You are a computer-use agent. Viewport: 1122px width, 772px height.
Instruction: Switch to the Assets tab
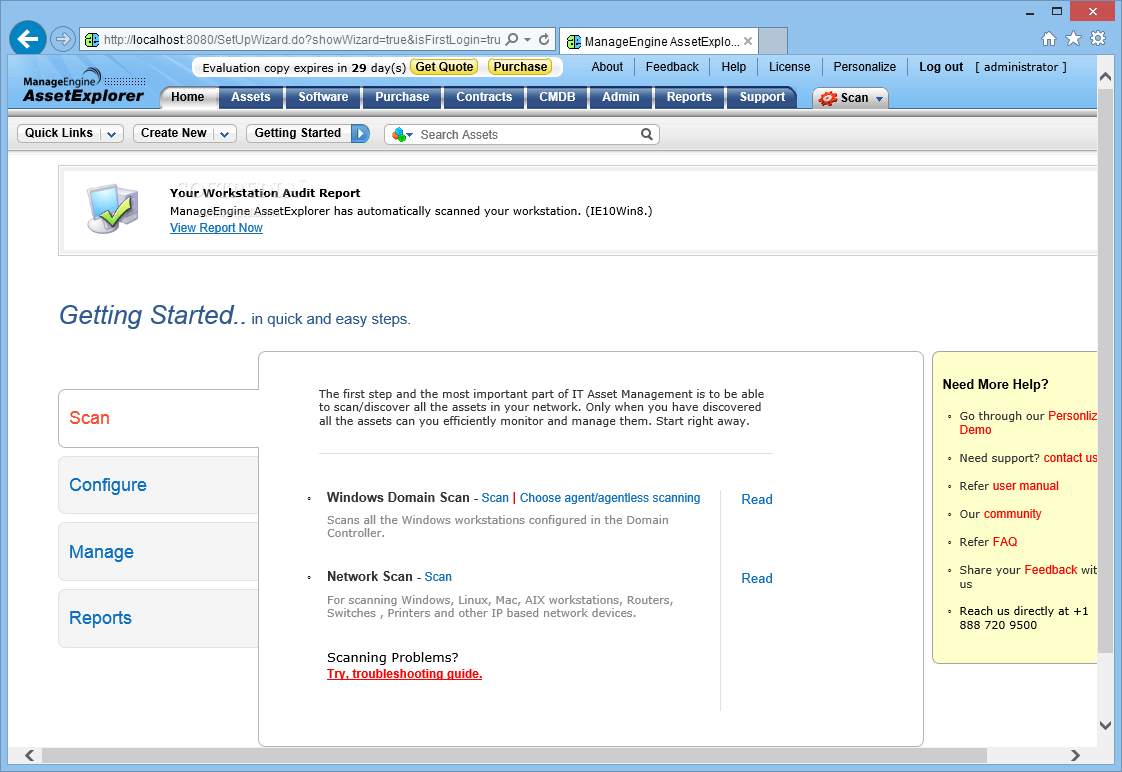[x=250, y=97]
